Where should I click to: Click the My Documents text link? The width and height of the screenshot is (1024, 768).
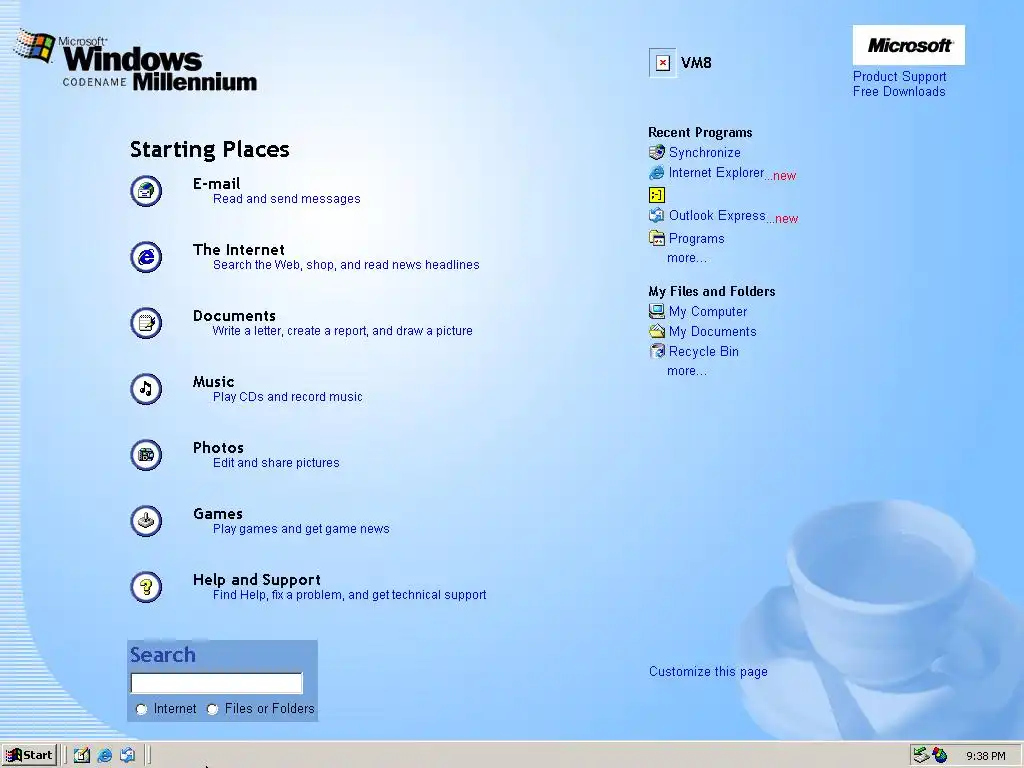[x=712, y=331]
